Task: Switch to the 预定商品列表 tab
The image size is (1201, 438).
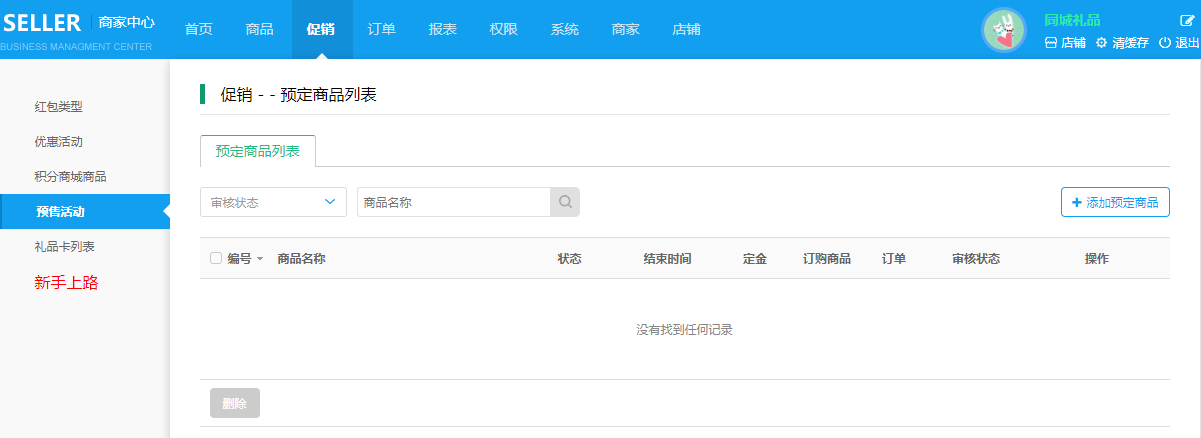Action: (x=257, y=151)
